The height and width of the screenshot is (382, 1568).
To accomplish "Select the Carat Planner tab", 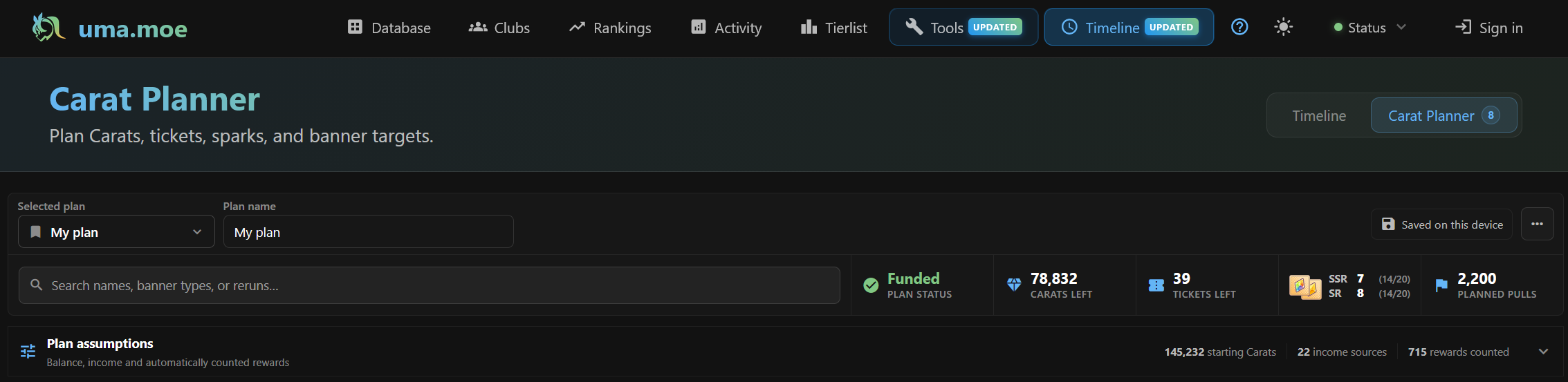I will 1444,115.
